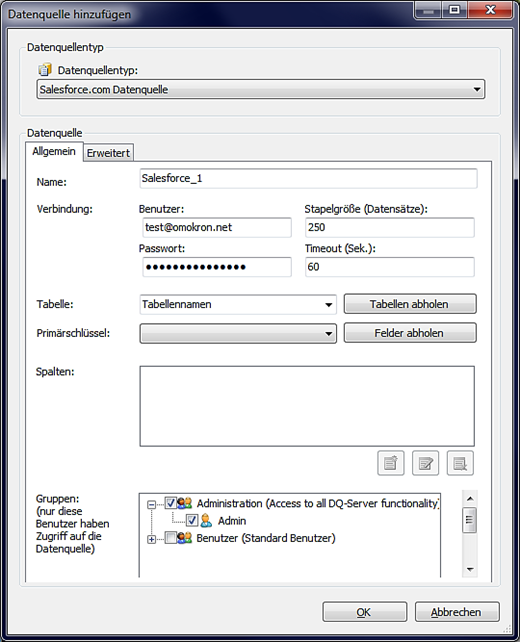Click the Administration group users icon
This screenshot has height=642, width=520.
(x=185, y=503)
